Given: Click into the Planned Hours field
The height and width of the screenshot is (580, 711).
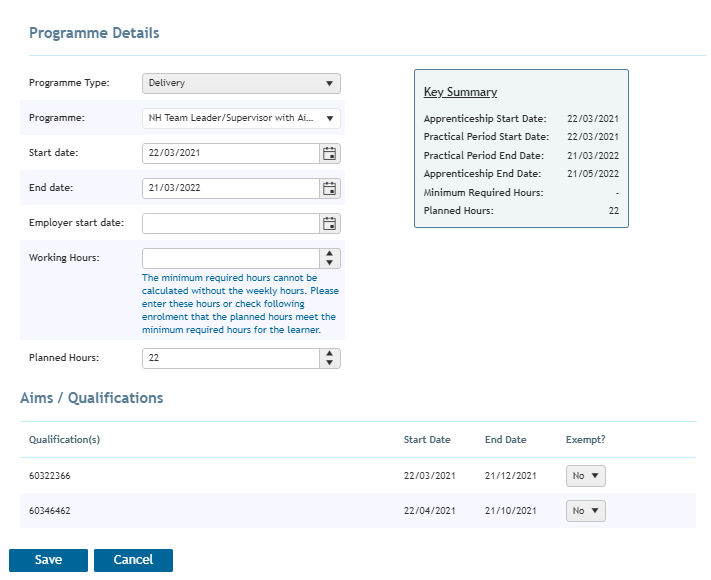Looking at the screenshot, I should tap(231, 358).
